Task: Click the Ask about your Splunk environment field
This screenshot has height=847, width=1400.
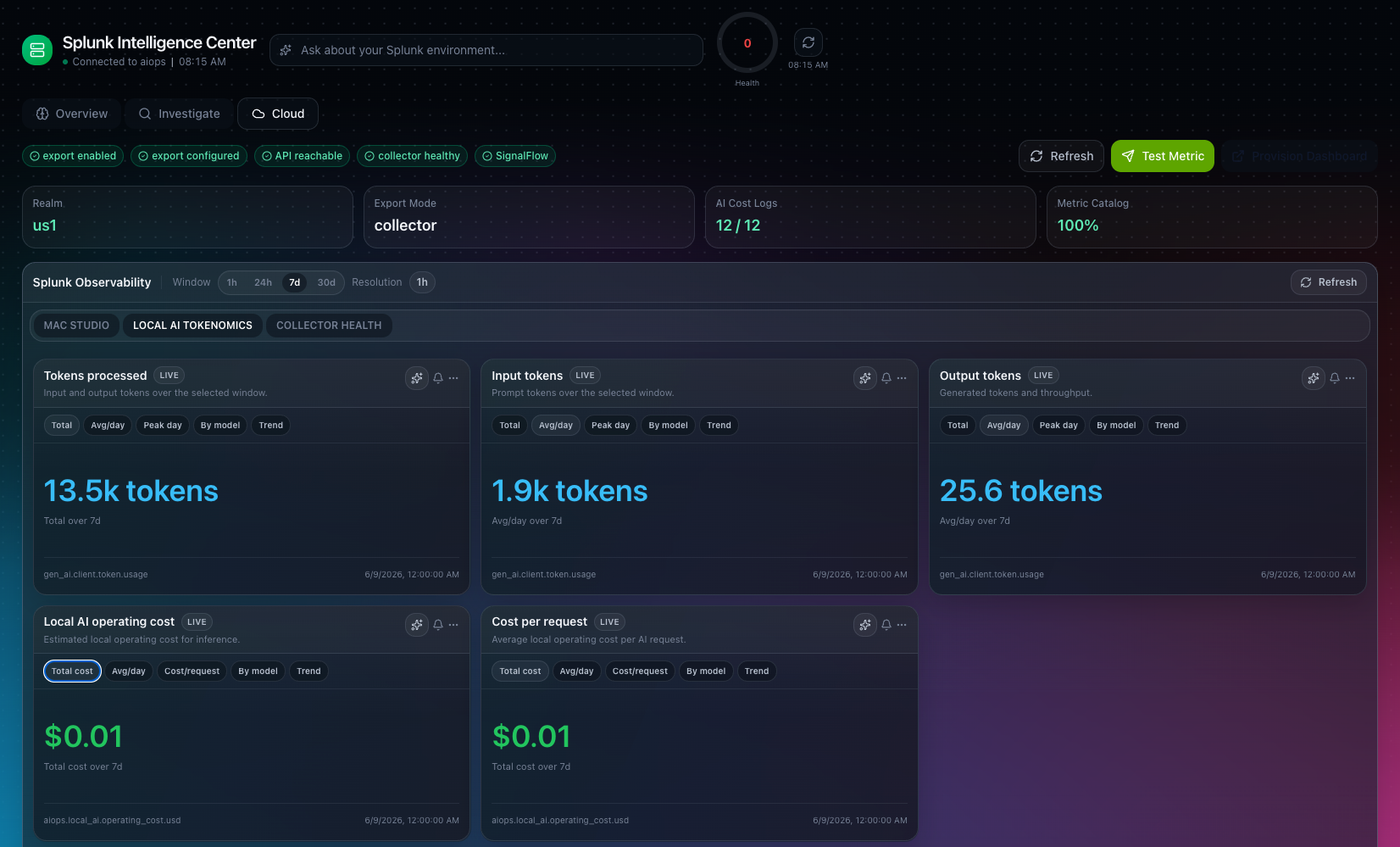Action: pyautogui.click(x=486, y=50)
